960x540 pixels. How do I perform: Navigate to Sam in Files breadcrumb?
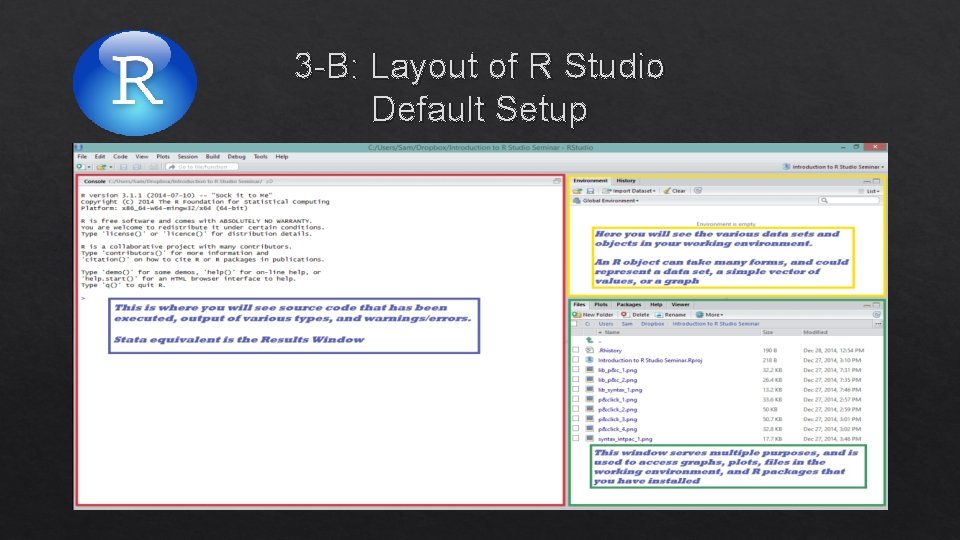pos(627,324)
